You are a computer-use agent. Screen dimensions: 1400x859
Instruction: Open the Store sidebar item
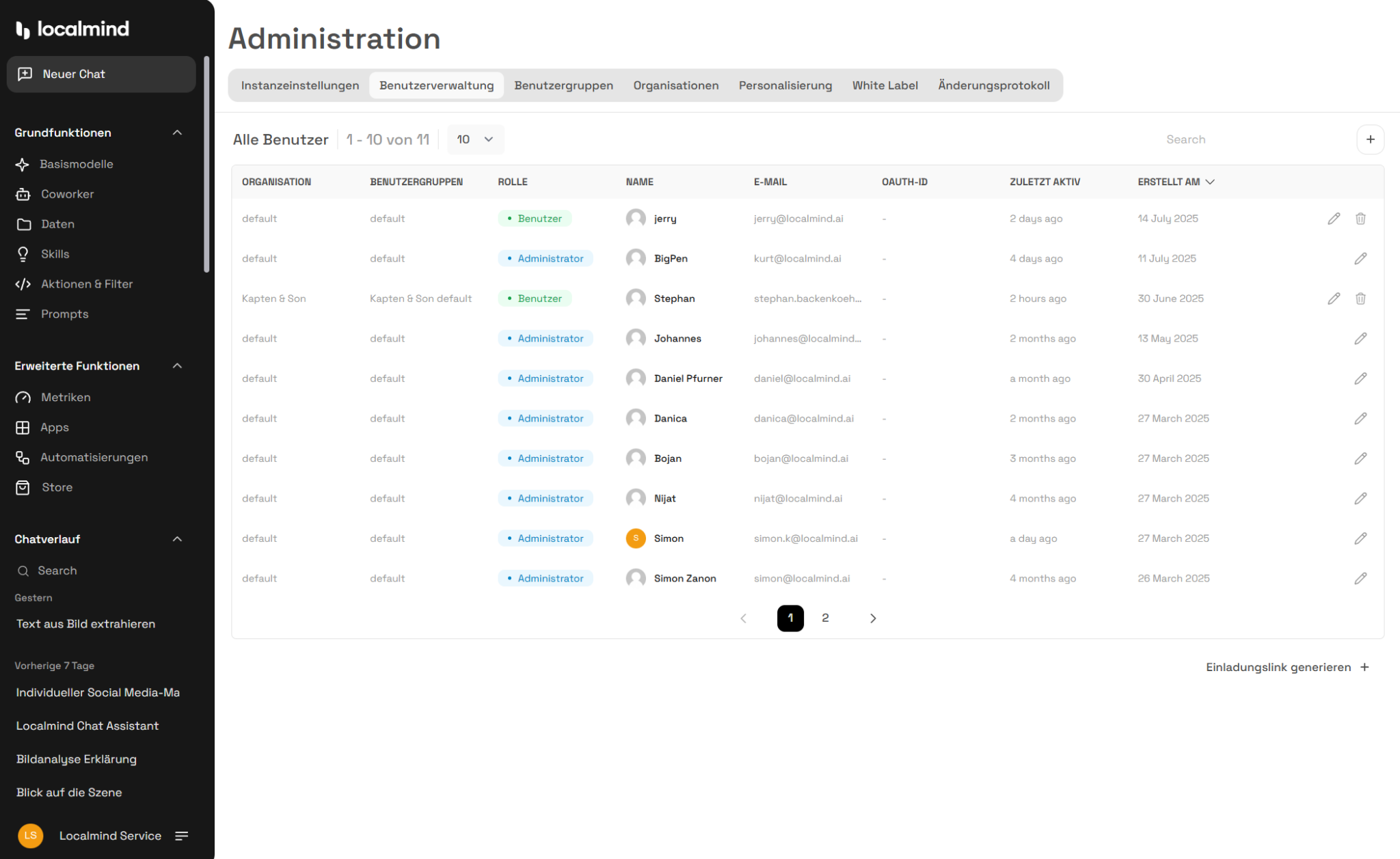(x=57, y=487)
